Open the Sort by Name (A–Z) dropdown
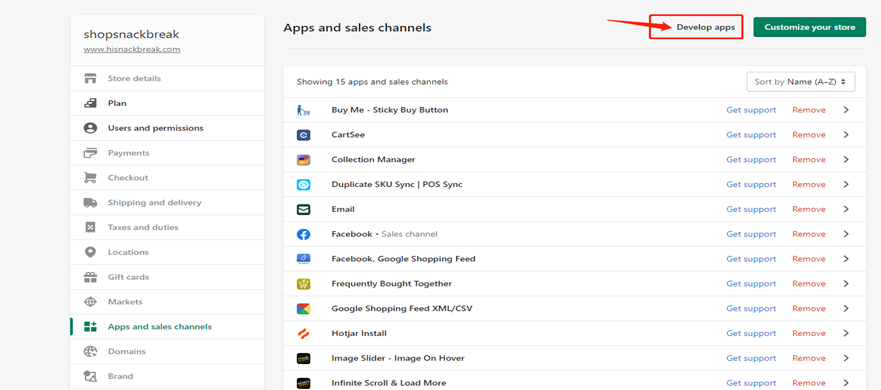The image size is (881, 390). pos(801,81)
